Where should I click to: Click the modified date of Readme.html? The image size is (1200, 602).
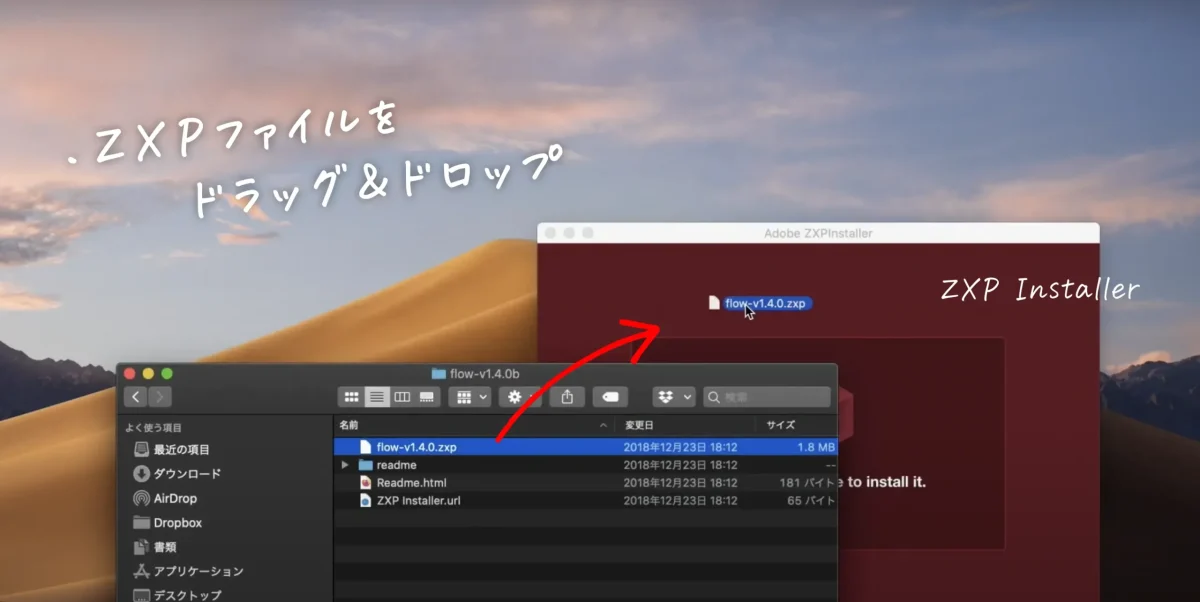pos(681,483)
